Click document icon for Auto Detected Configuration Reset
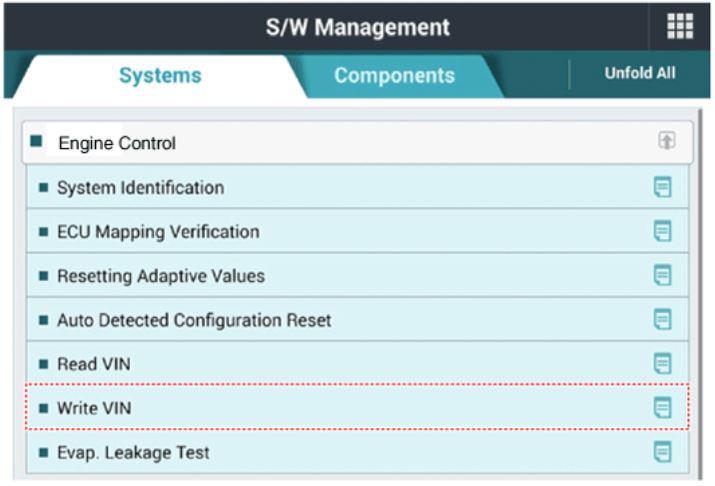Image resolution: width=715 pixels, height=486 pixels. [662, 320]
